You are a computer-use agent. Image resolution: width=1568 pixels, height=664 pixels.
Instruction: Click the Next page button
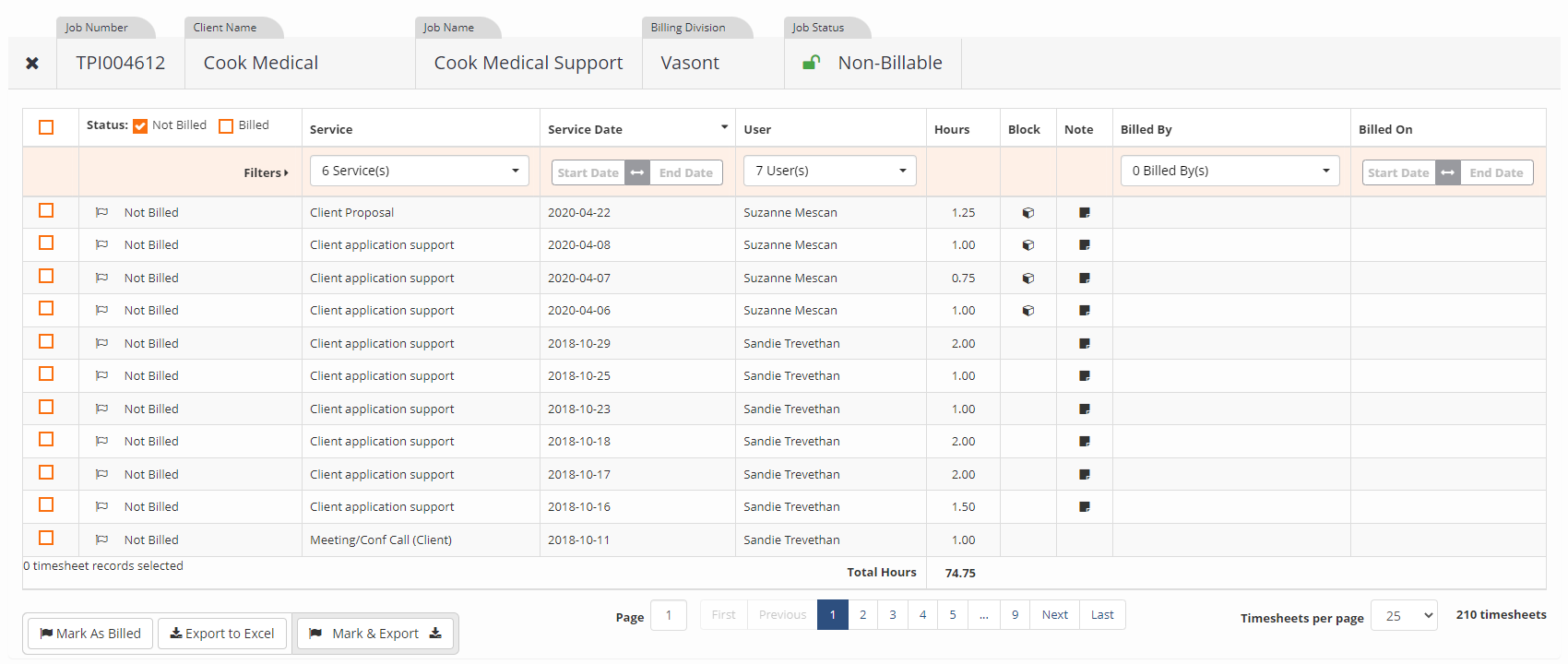(1055, 615)
